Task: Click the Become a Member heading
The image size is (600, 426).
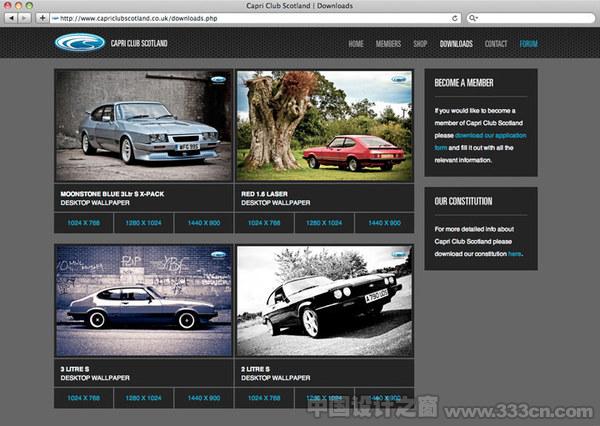Action: [464, 83]
